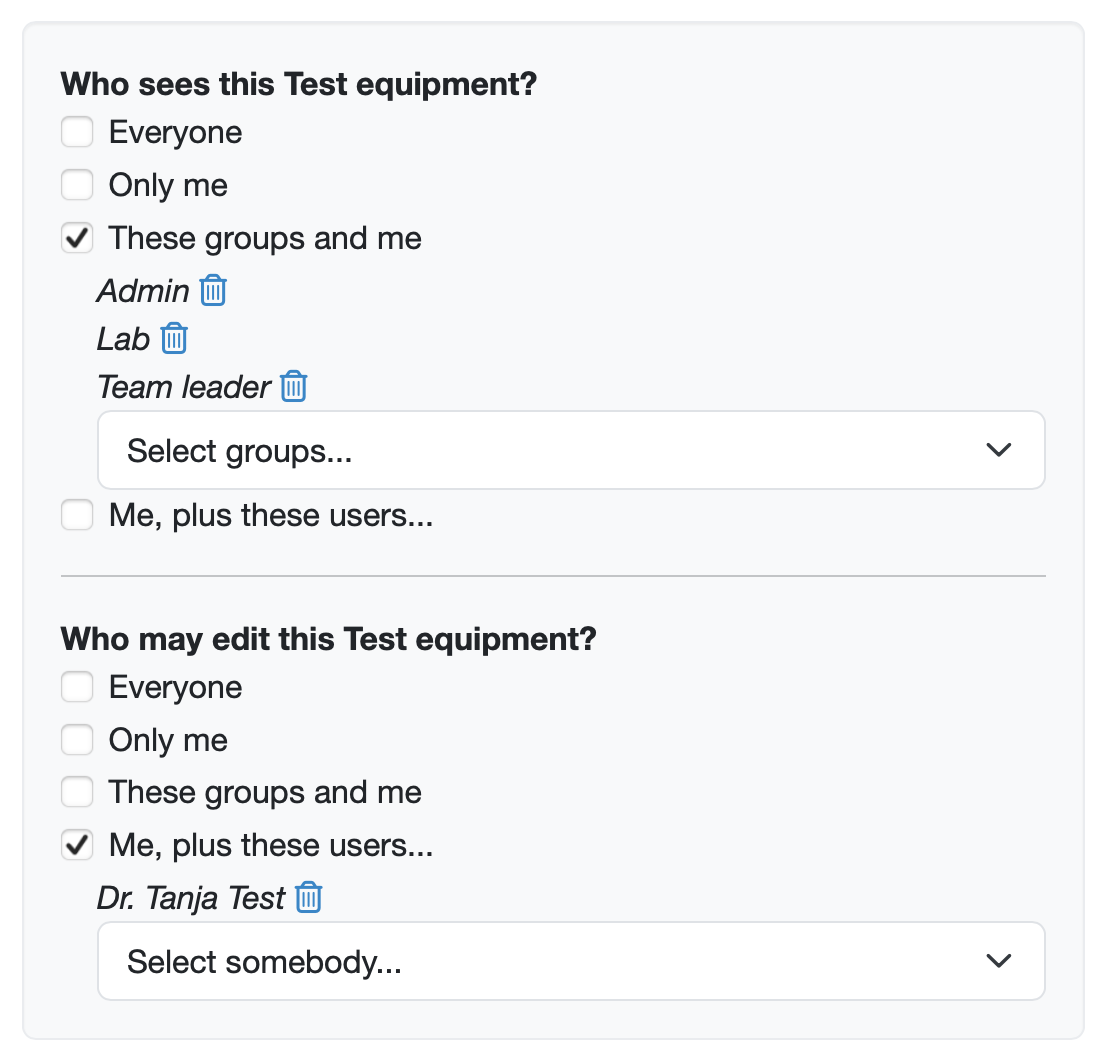This screenshot has width=1108, height=1060.
Task: Click the Dr. Tanja Test user name
Action: point(191,898)
